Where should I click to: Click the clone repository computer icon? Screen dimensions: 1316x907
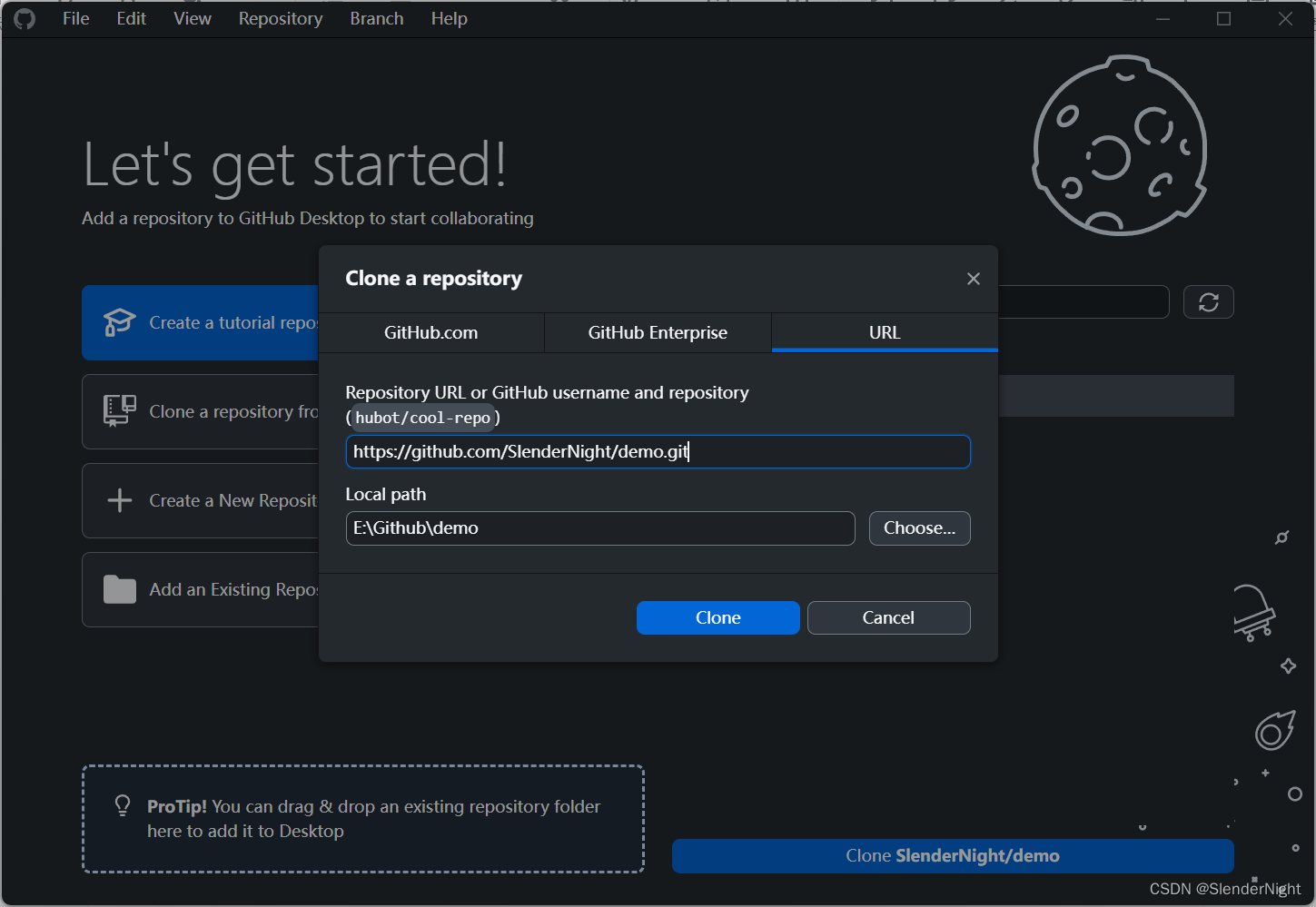(x=119, y=410)
